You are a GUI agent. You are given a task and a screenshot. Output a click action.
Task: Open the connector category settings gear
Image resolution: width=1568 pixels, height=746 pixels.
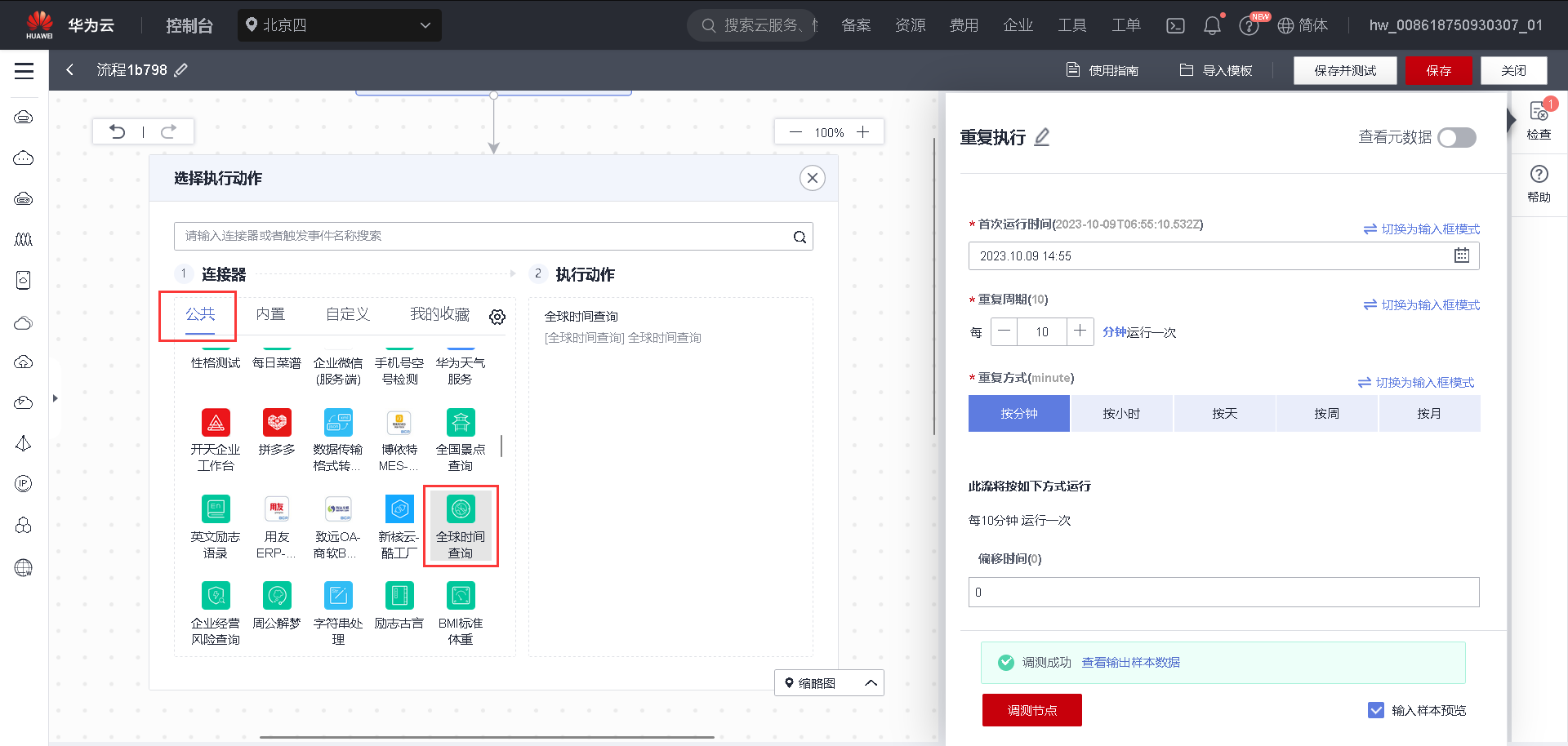(x=497, y=317)
